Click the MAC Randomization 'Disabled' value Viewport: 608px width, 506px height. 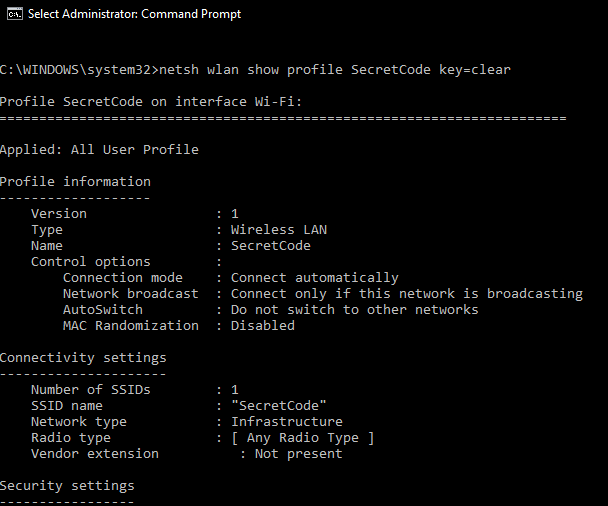(263, 325)
